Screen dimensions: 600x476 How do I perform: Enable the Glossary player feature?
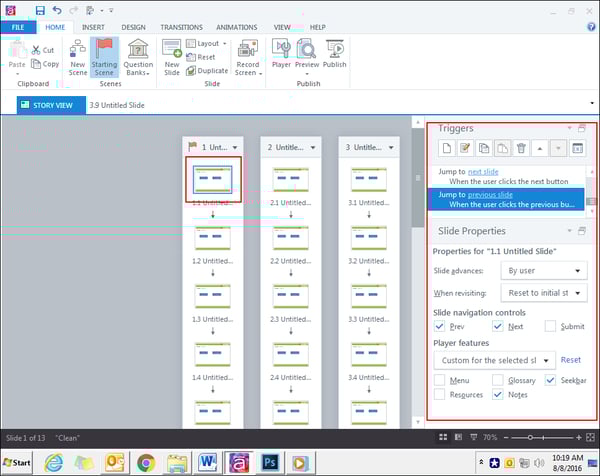pos(497,380)
